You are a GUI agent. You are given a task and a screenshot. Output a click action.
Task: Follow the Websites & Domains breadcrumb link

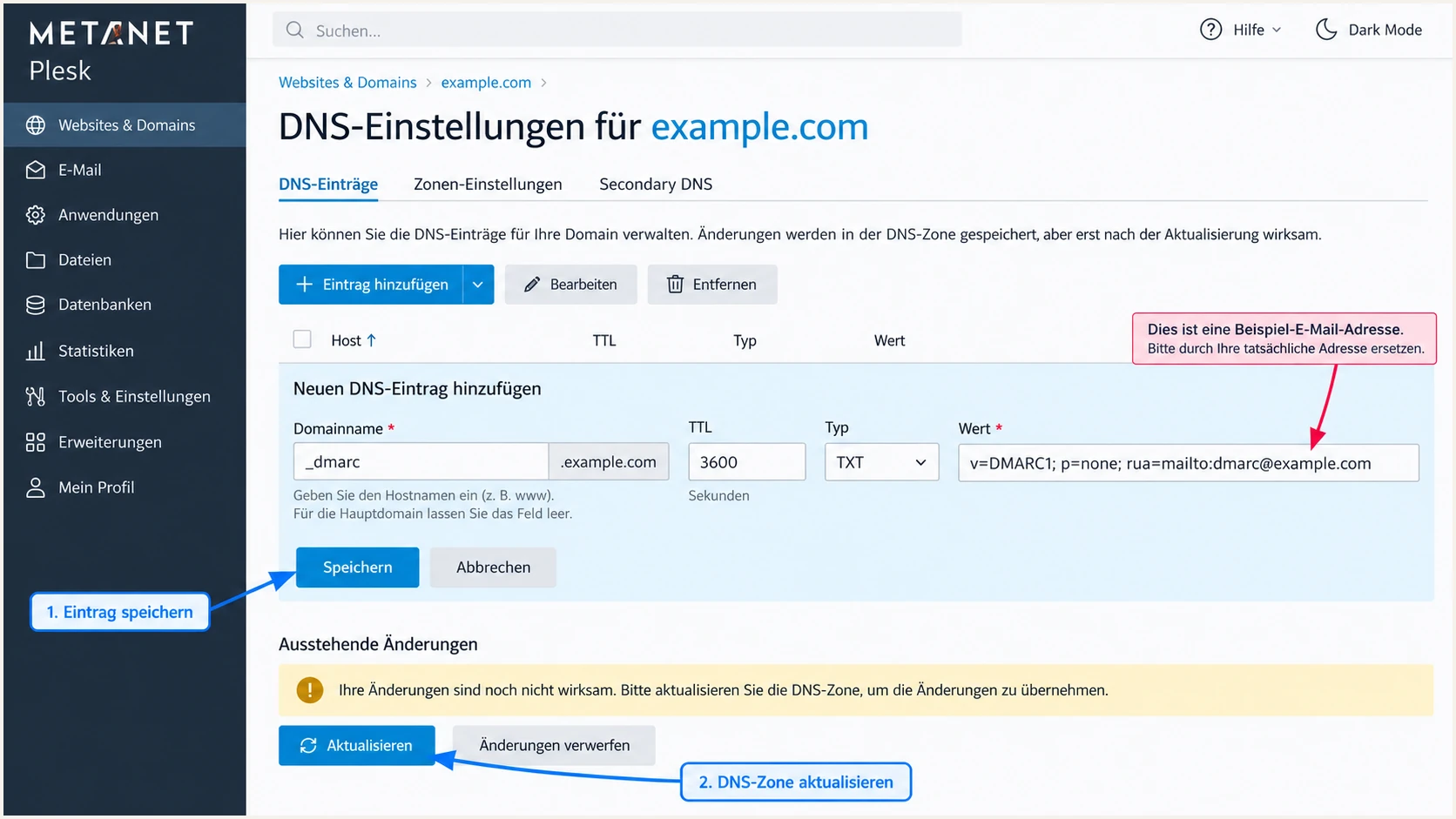pos(347,83)
